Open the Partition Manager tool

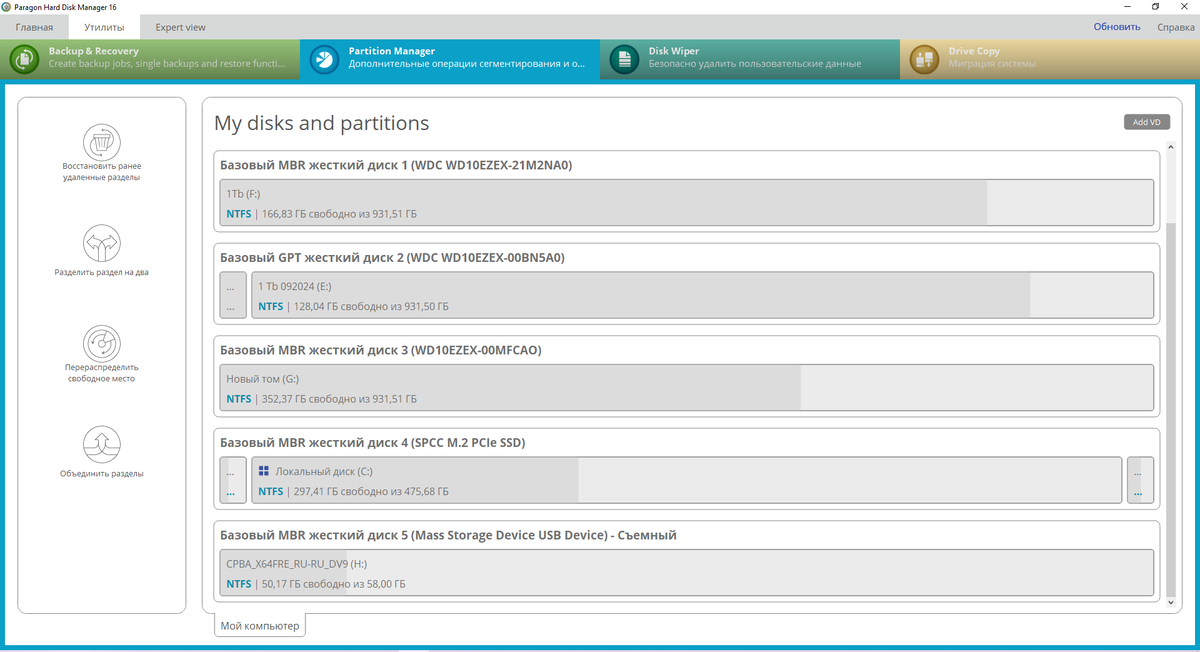(390, 59)
